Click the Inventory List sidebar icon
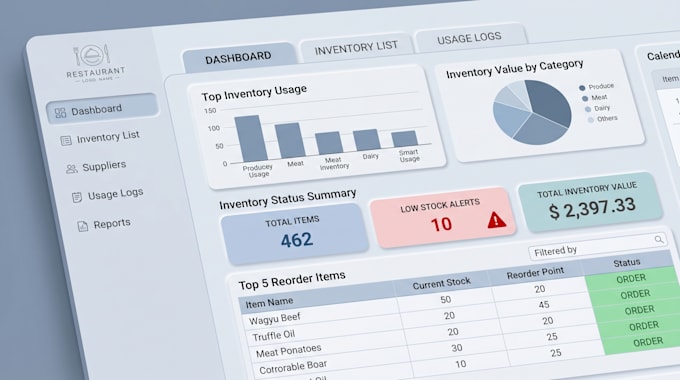Screen dimensions: 680x380 click(66, 141)
